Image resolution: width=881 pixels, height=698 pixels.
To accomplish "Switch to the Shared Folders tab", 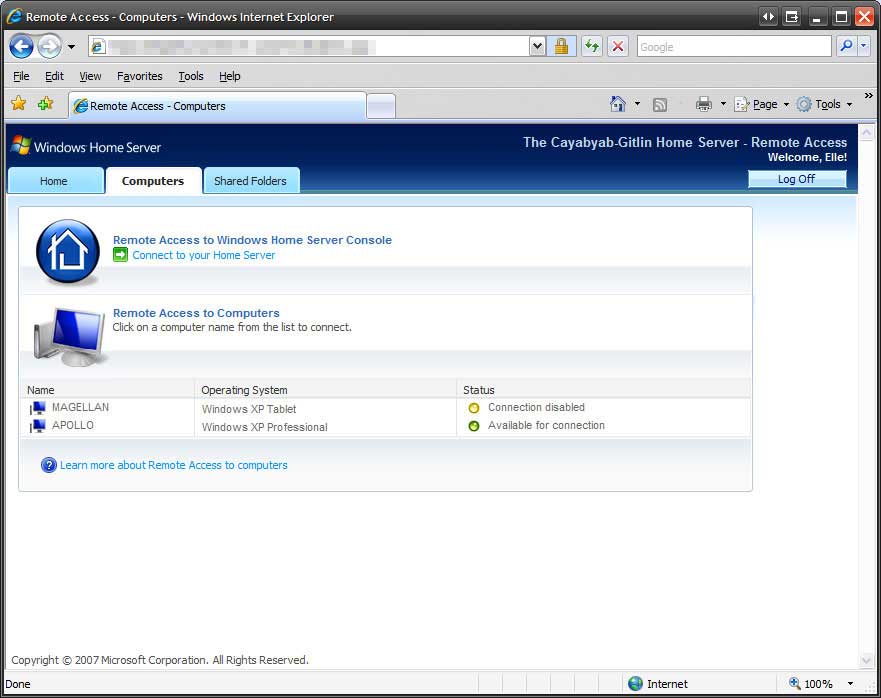I will [251, 180].
